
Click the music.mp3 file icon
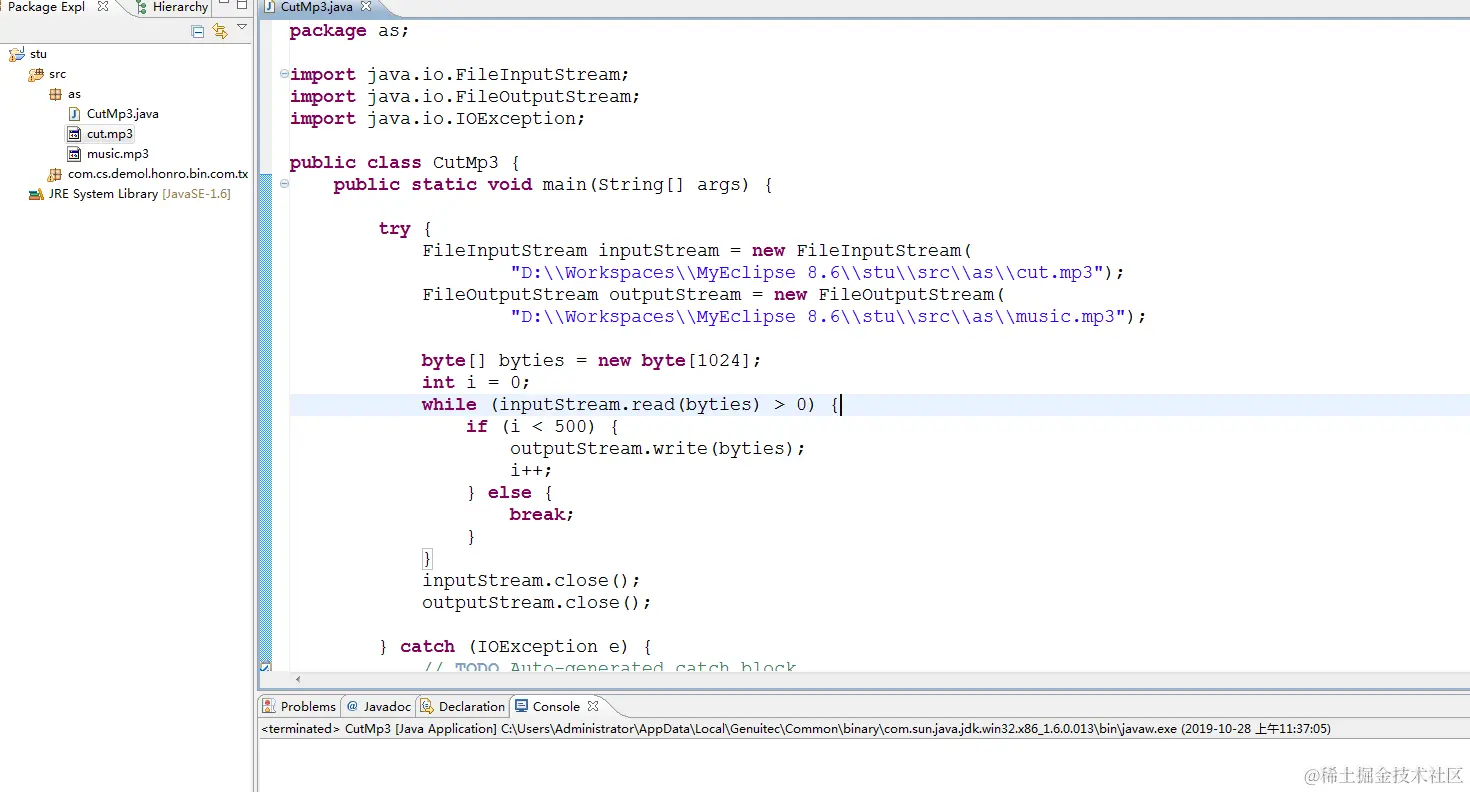pos(74,154)
